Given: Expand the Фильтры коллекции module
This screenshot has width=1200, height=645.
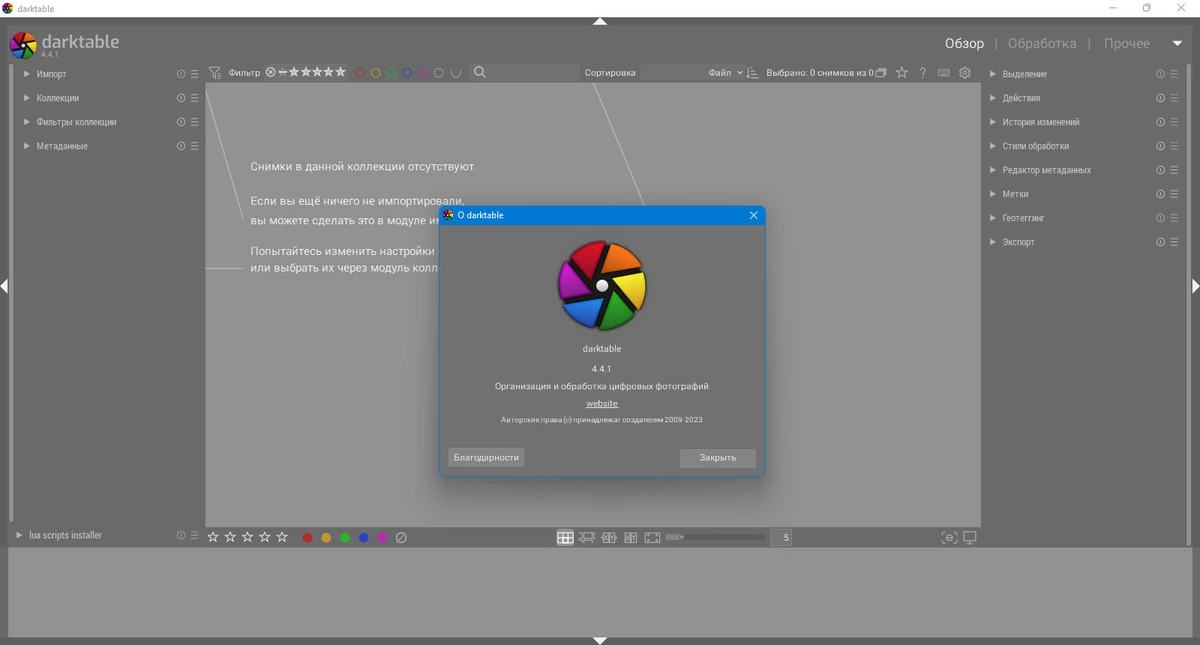Looking at the screenshot, I should (27, 122).
